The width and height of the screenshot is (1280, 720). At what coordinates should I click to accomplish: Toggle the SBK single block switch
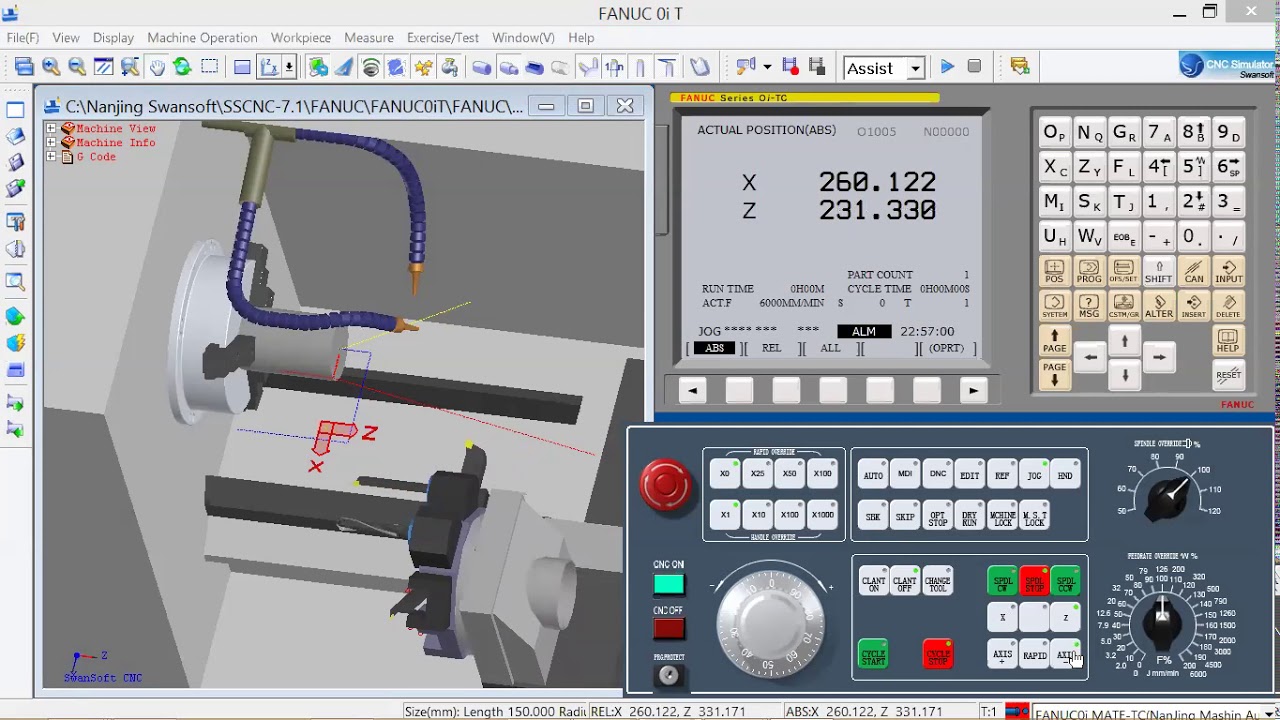pyautogui.click(x=873, y=516)
